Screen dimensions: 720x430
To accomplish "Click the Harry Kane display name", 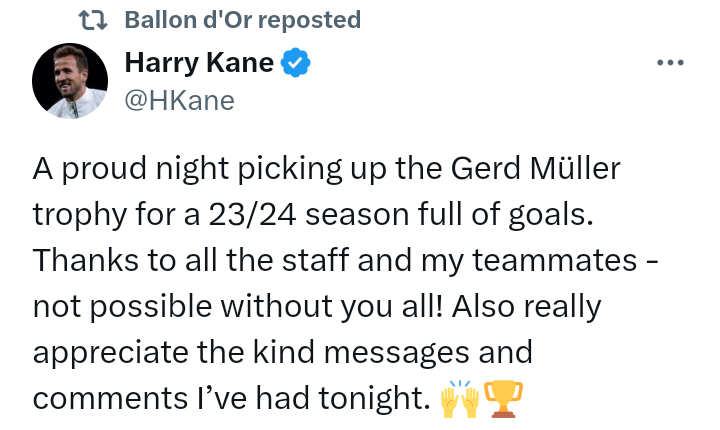I will [199, 63].
